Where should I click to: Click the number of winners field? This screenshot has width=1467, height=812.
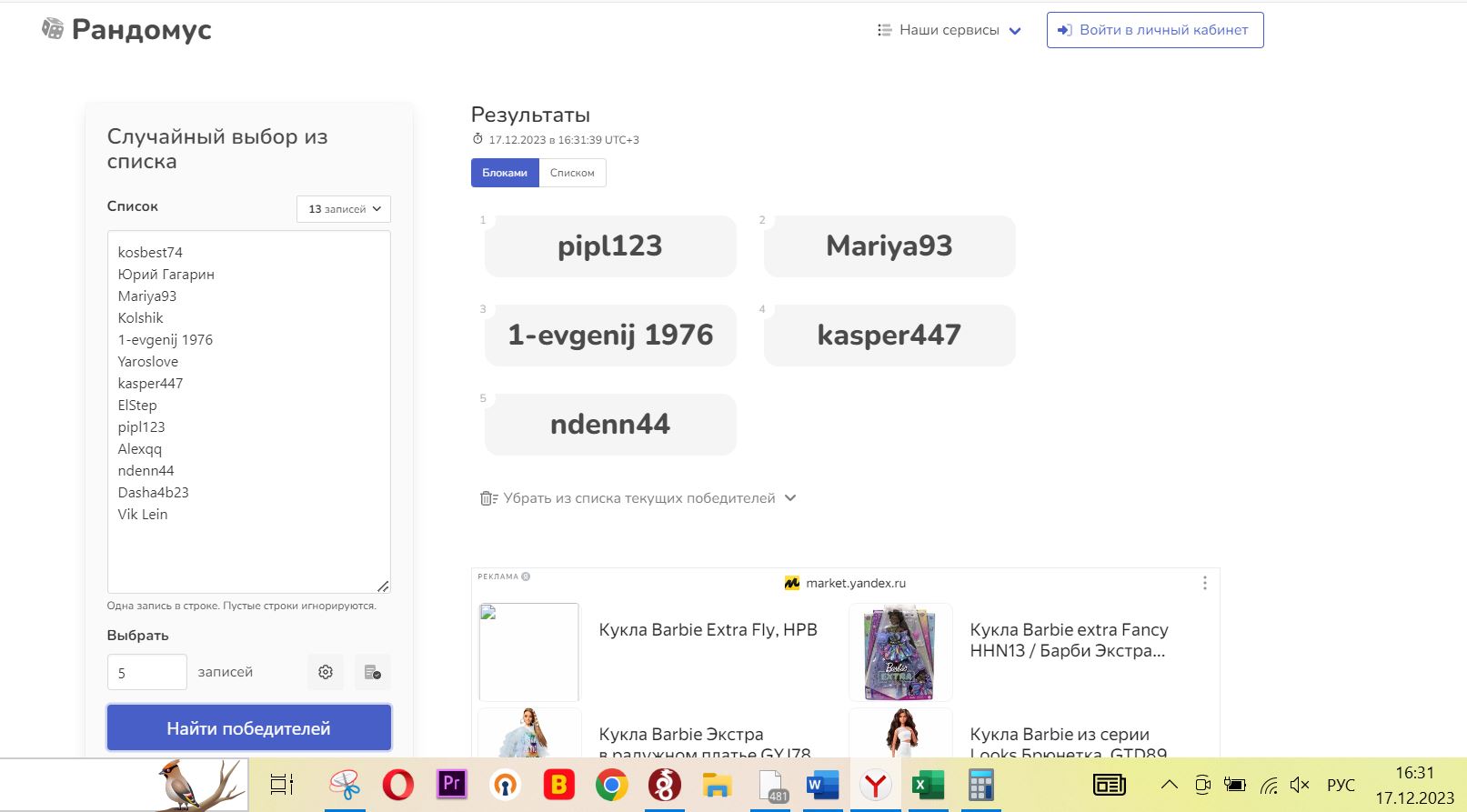[147, 672]
